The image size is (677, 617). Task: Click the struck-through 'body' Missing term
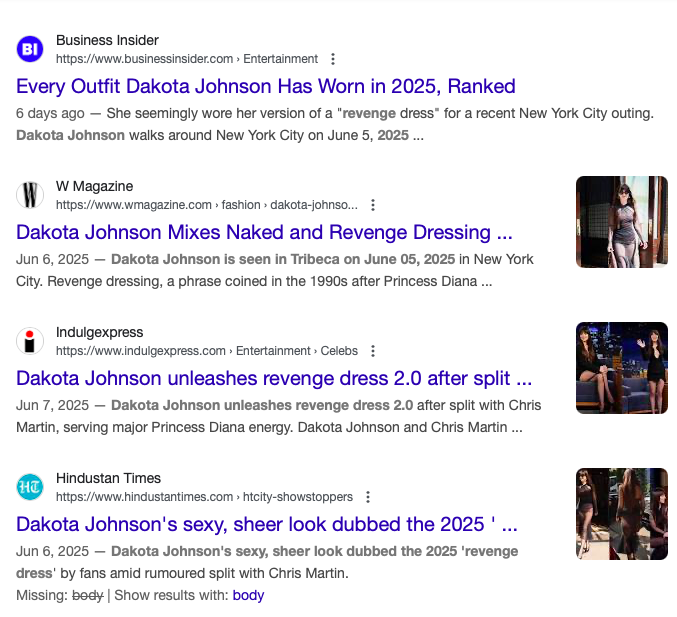(88, 595)
